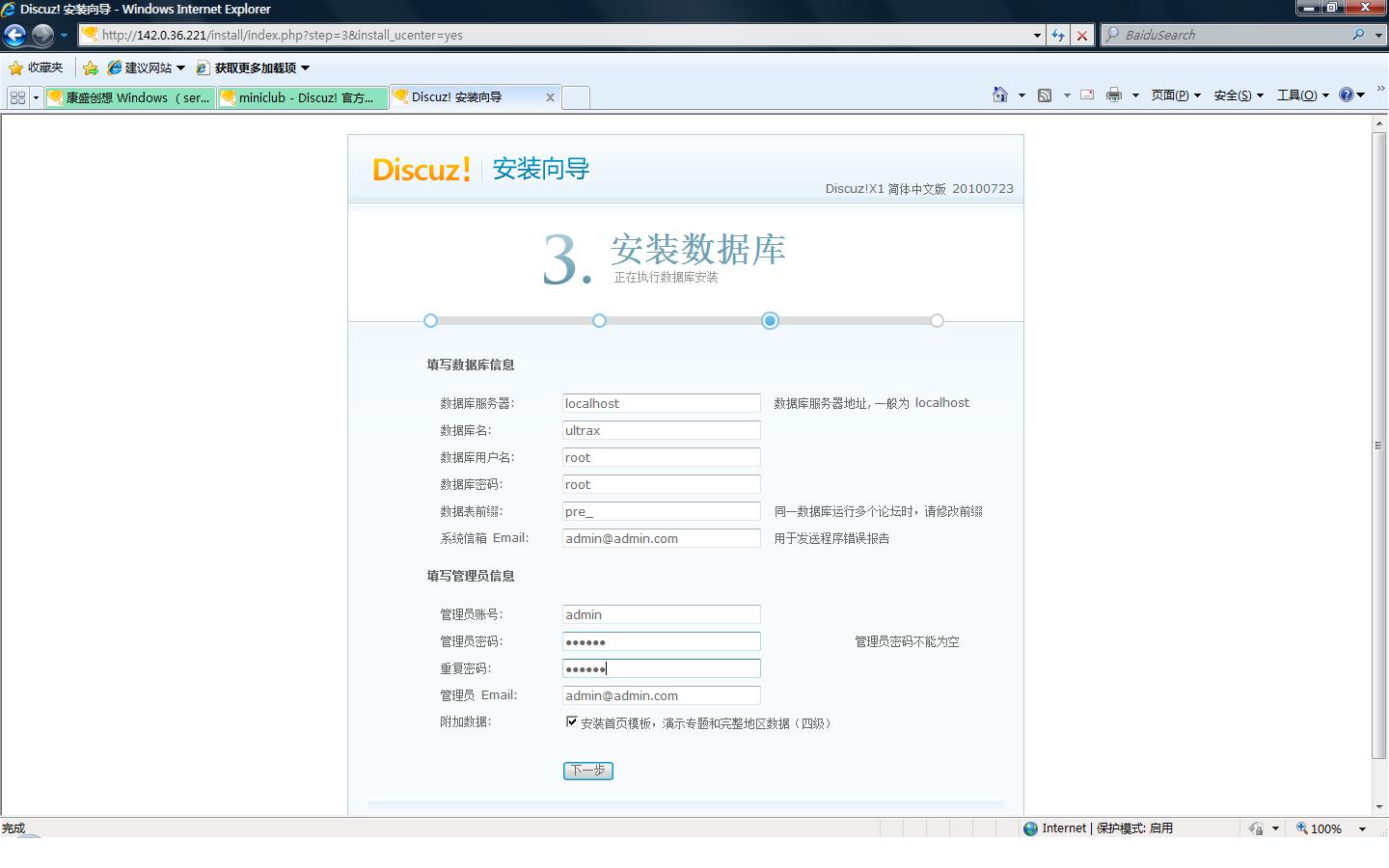Open the search provider dropdown arrow
Image resolution: width=1389 pixels, height=868 pixels.
(x=1377, y=35)
